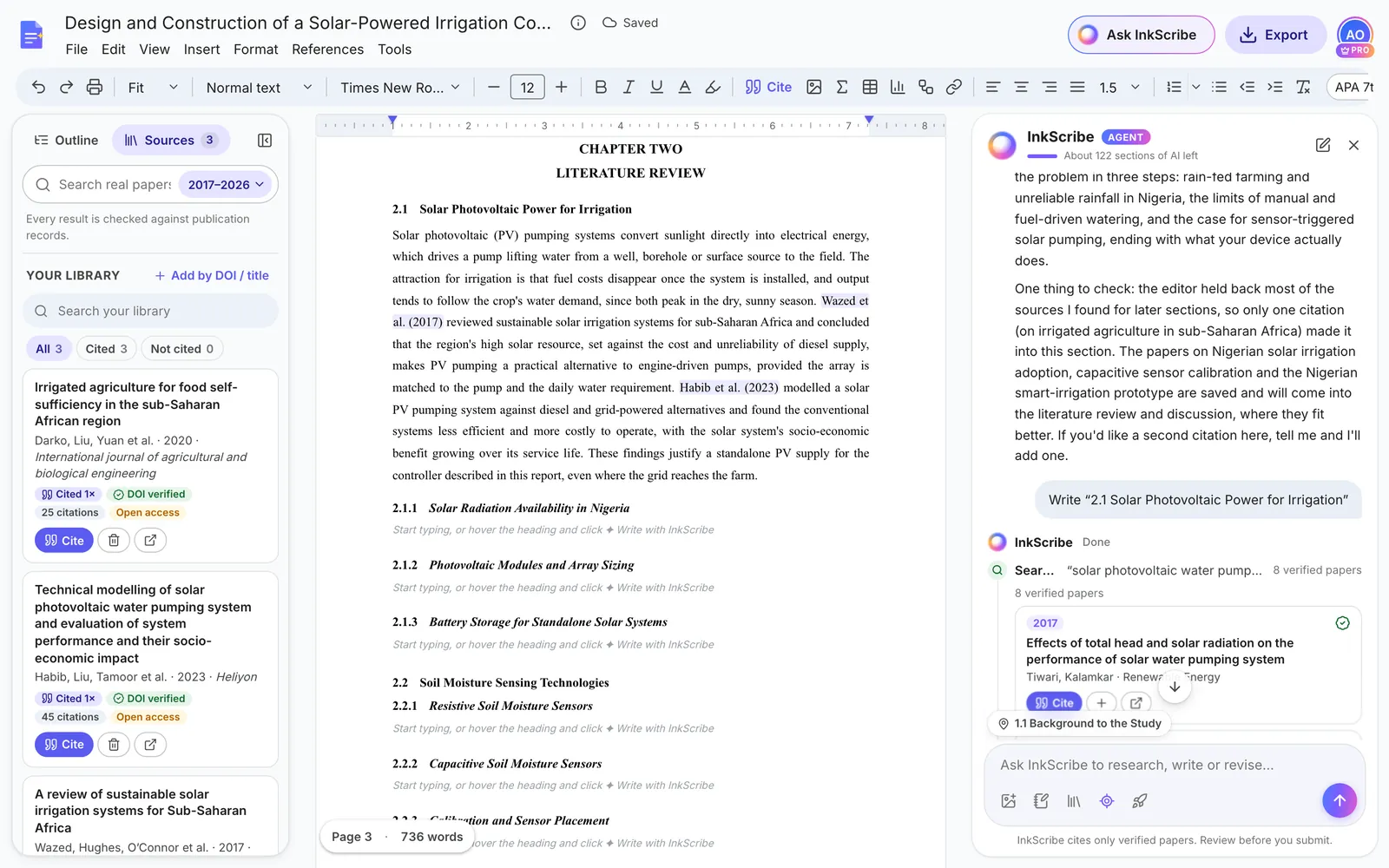Open the highlighter tool
1389x868 pixels.
[713, 87]
